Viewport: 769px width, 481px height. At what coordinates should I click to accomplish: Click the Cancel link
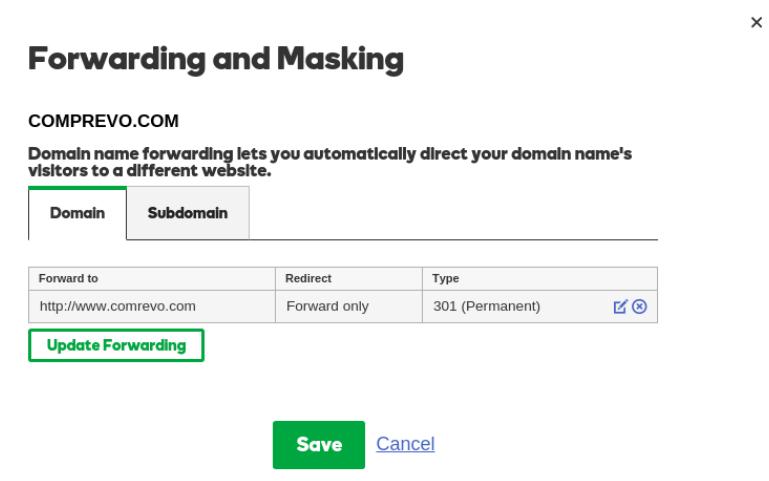[x=405, y=444]
